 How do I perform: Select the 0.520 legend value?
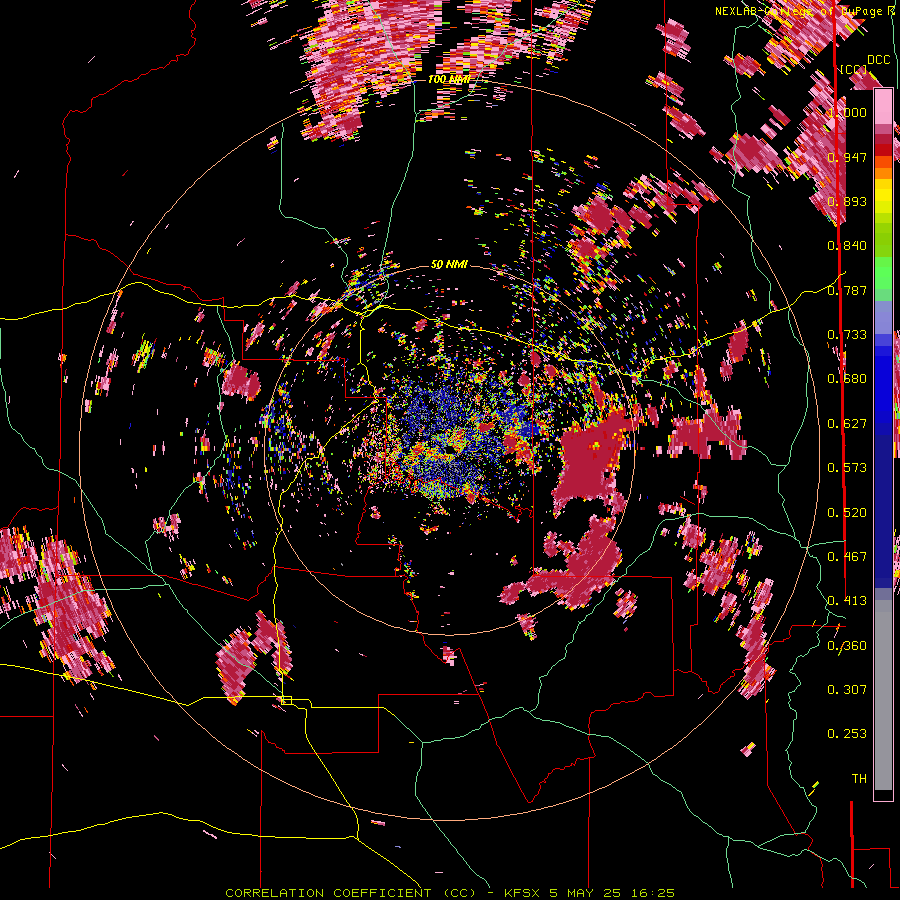847,513
